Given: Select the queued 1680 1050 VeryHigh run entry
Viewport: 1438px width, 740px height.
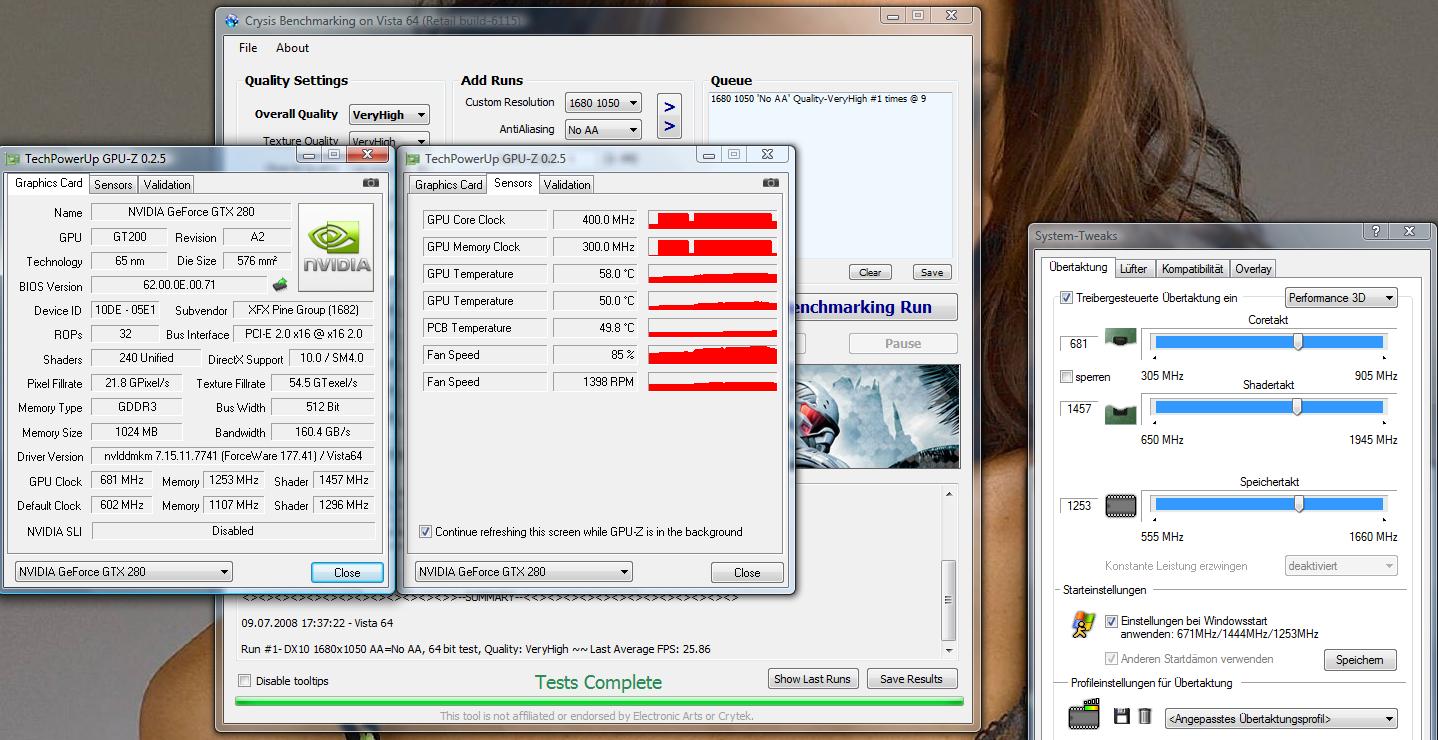Looking at the screenshot, I should coord(818,99).
